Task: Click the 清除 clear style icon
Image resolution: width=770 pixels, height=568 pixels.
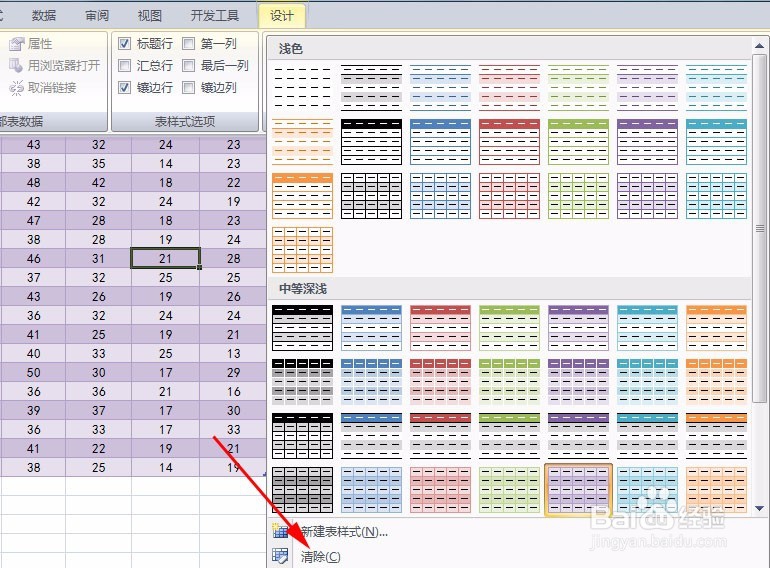Action: [x=280, y=556]
